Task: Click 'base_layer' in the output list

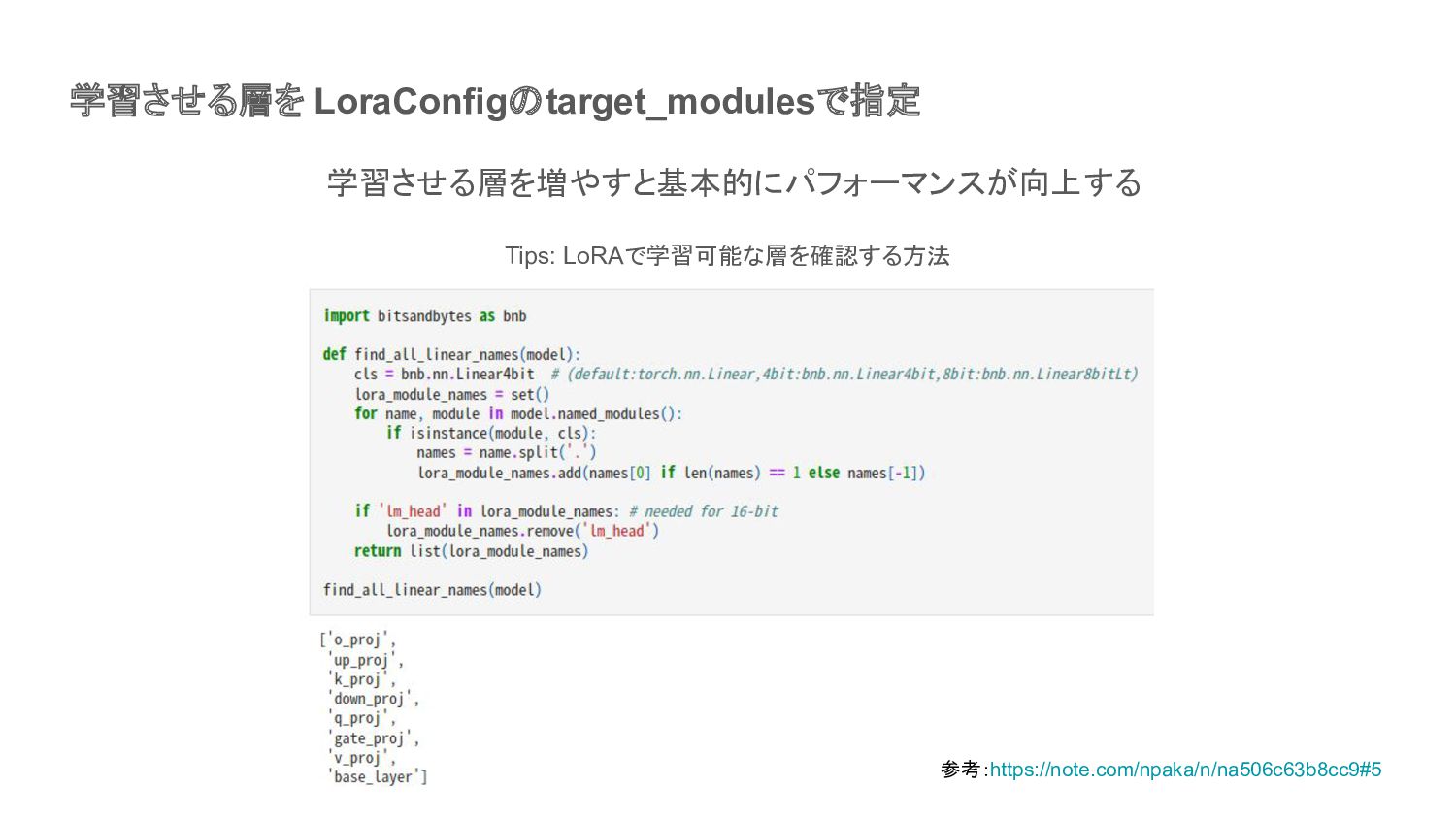Action: tap(374, 777)
